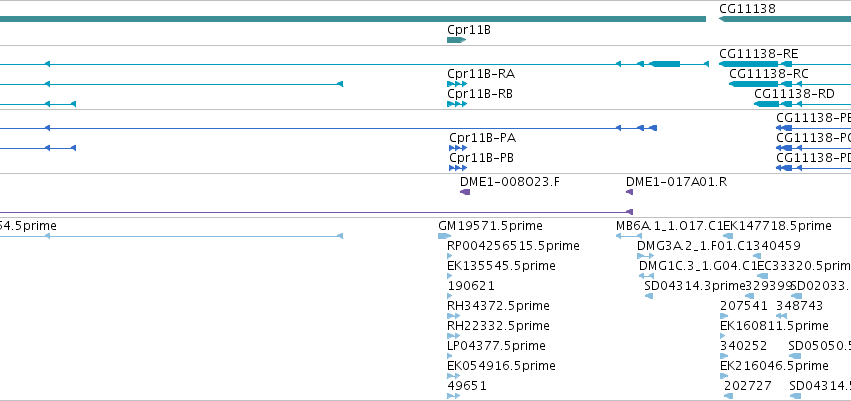Select the Cpr11B-RB transcript arrows

(457, 104)
